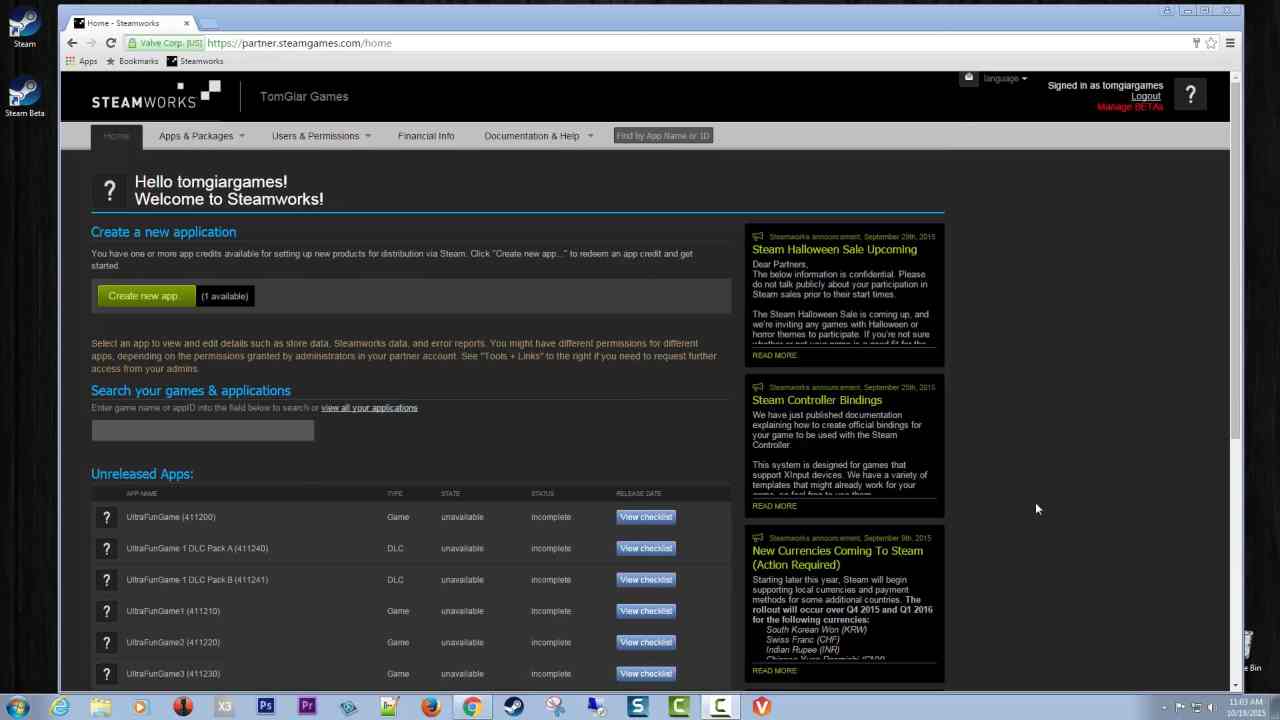Expand the Users & Permissions dropdown

pos(320,136)
